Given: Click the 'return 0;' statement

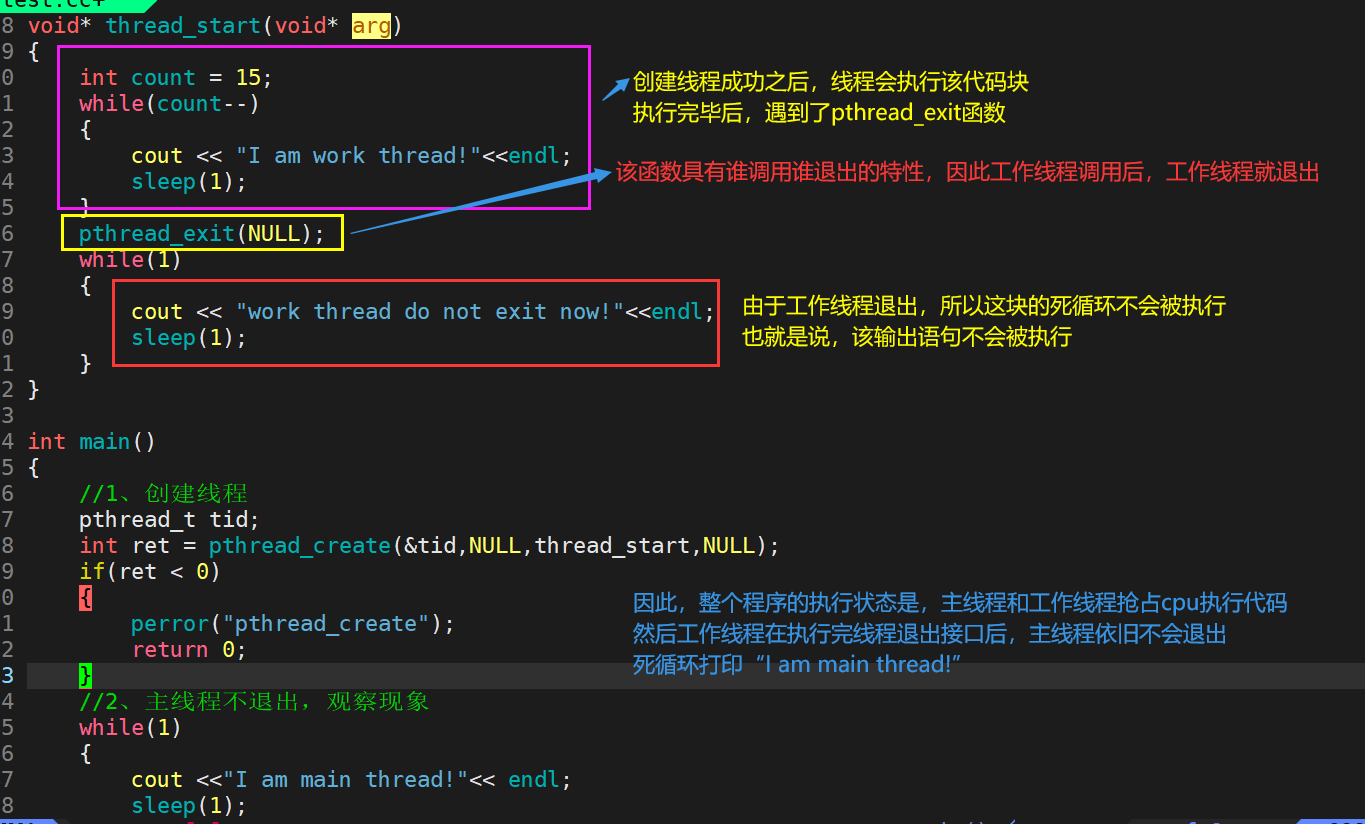Looking at the screenshot, I should pyautogui.click(x=189, y=649).
